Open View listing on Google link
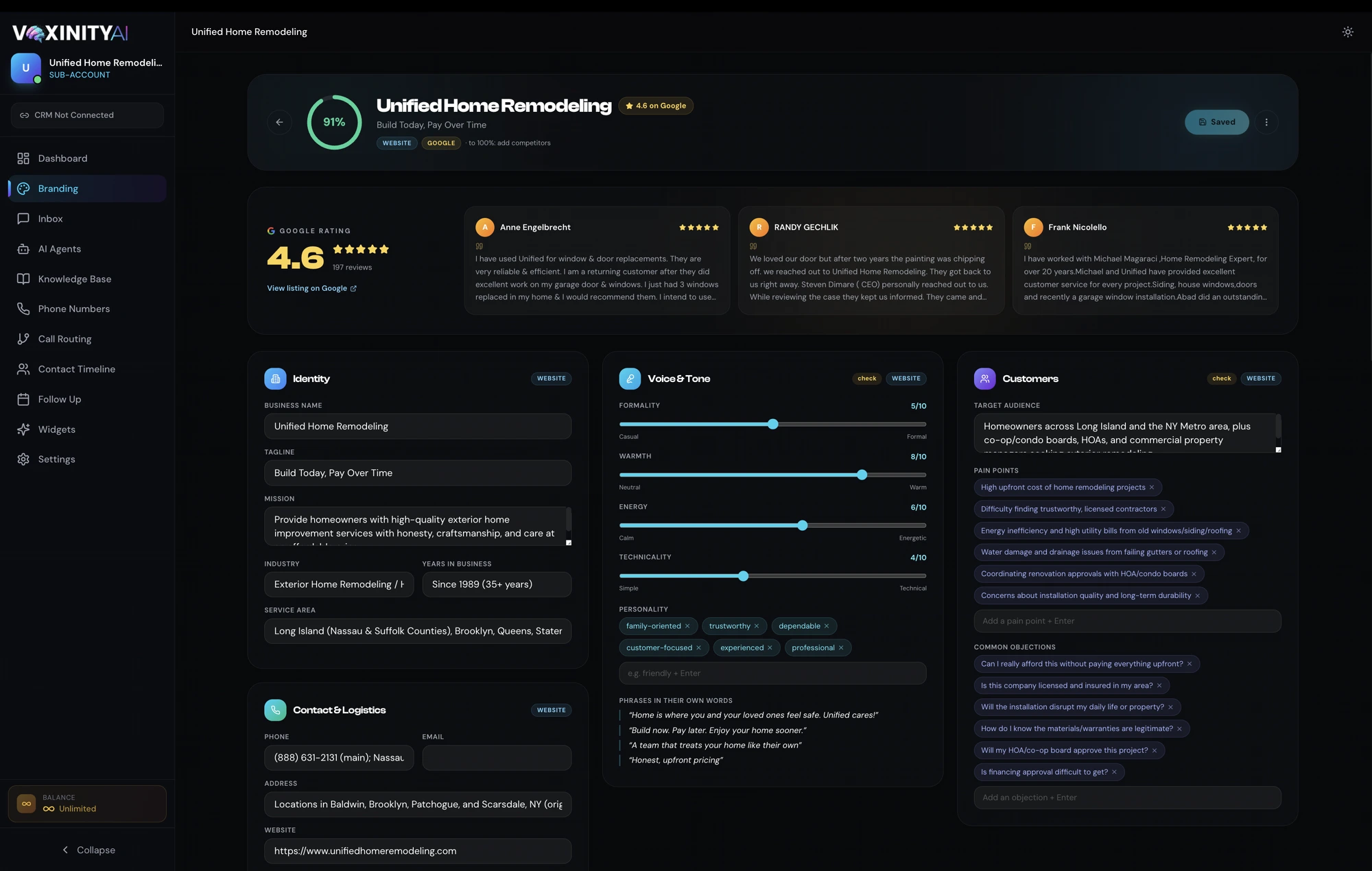 tap(311, 288)
